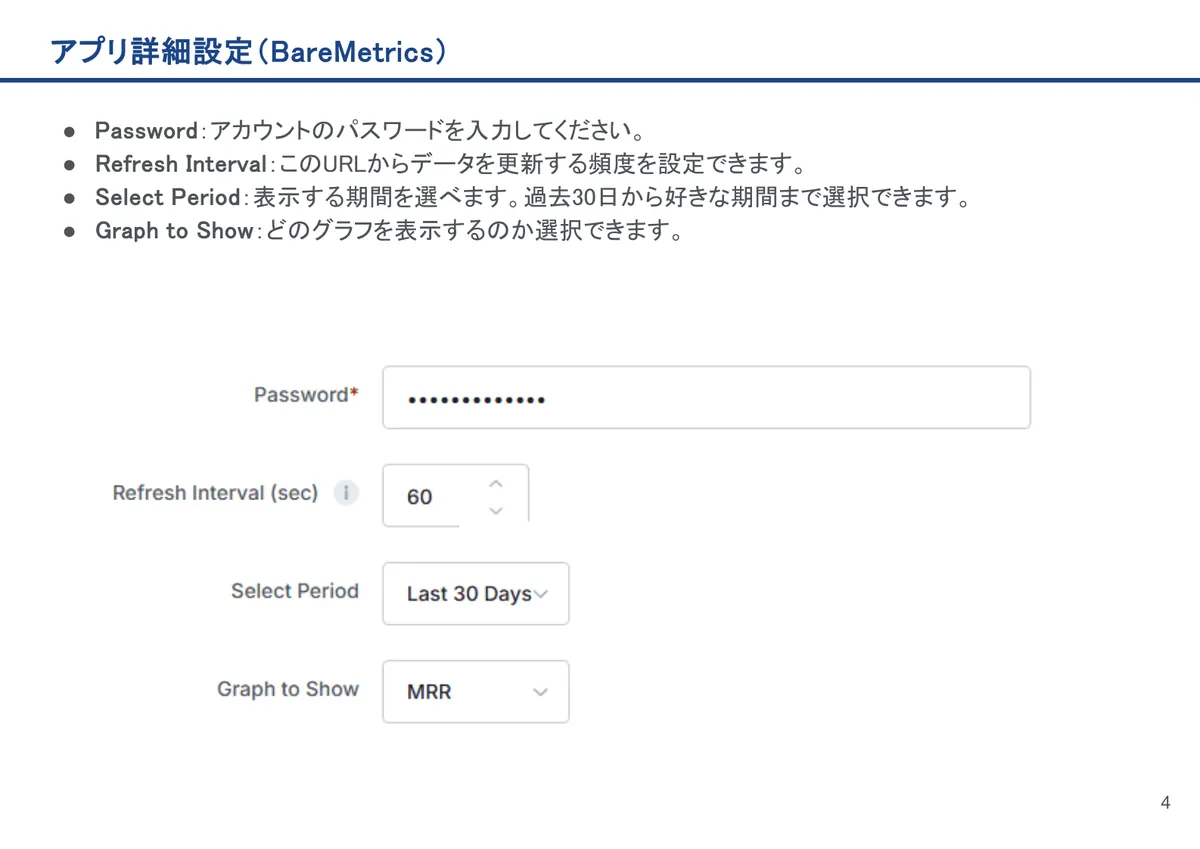Click the page number 4
Viewport: 1200px width, 849px height.
click(x=1165, y=803)
